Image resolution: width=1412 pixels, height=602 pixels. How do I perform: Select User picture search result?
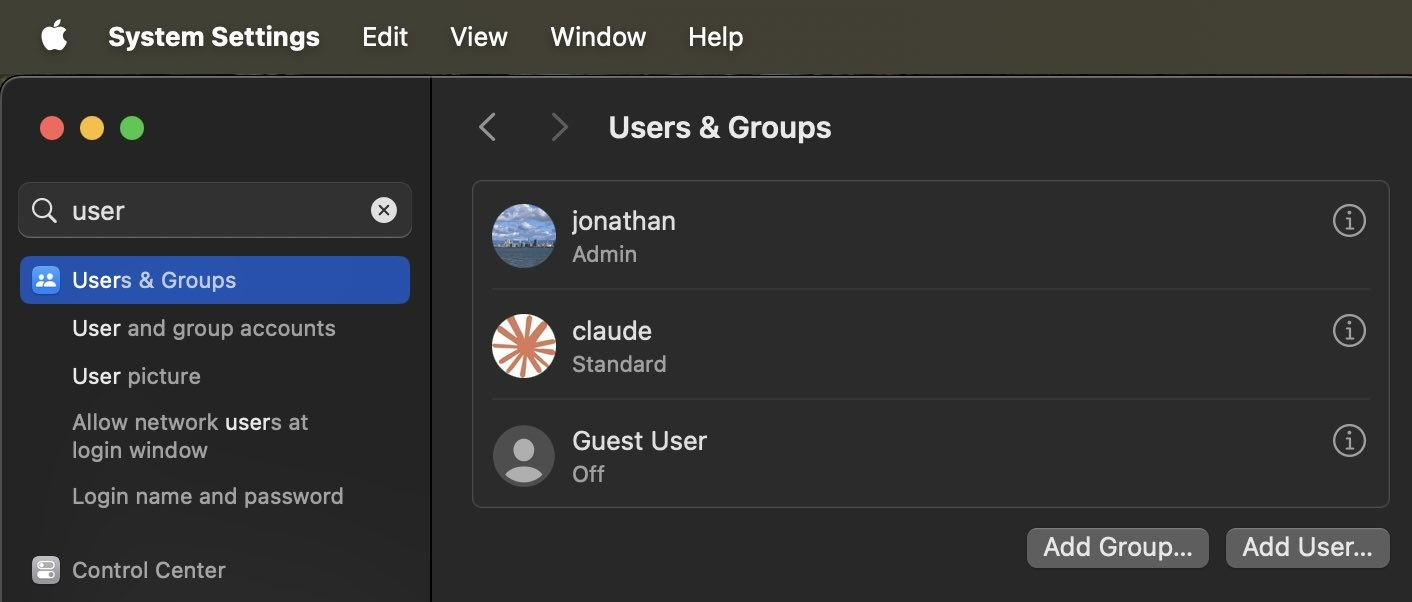[136, 376]
